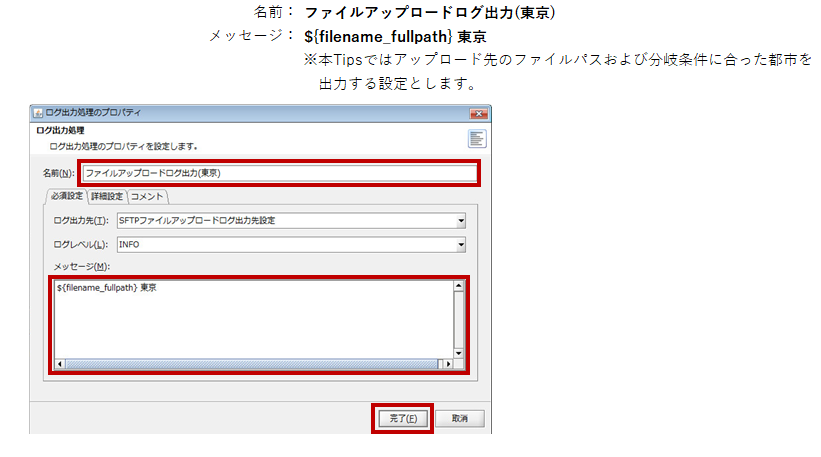Image resolution: width=821 pixels, height=457 pixels.
Task: Click heading ファイルアップロードログ出力(東京) above dialog
Action: pos(429,13)
